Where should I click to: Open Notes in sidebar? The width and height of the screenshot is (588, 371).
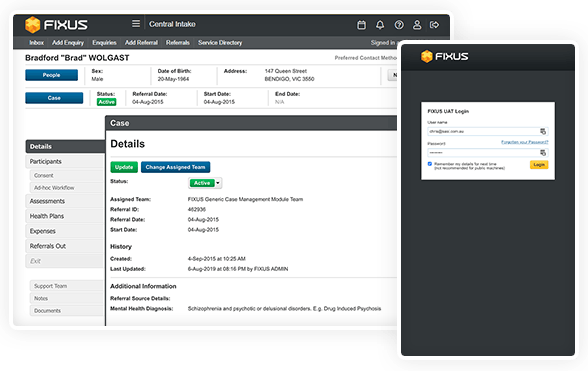(x=67, y=298)
